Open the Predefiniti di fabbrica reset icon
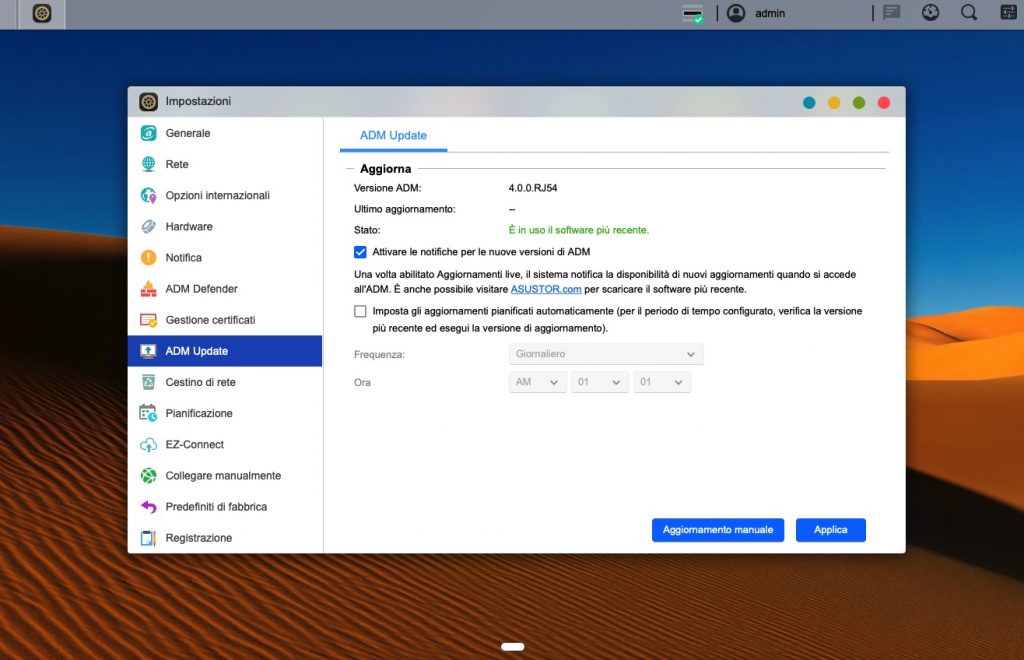 [148, 507]
